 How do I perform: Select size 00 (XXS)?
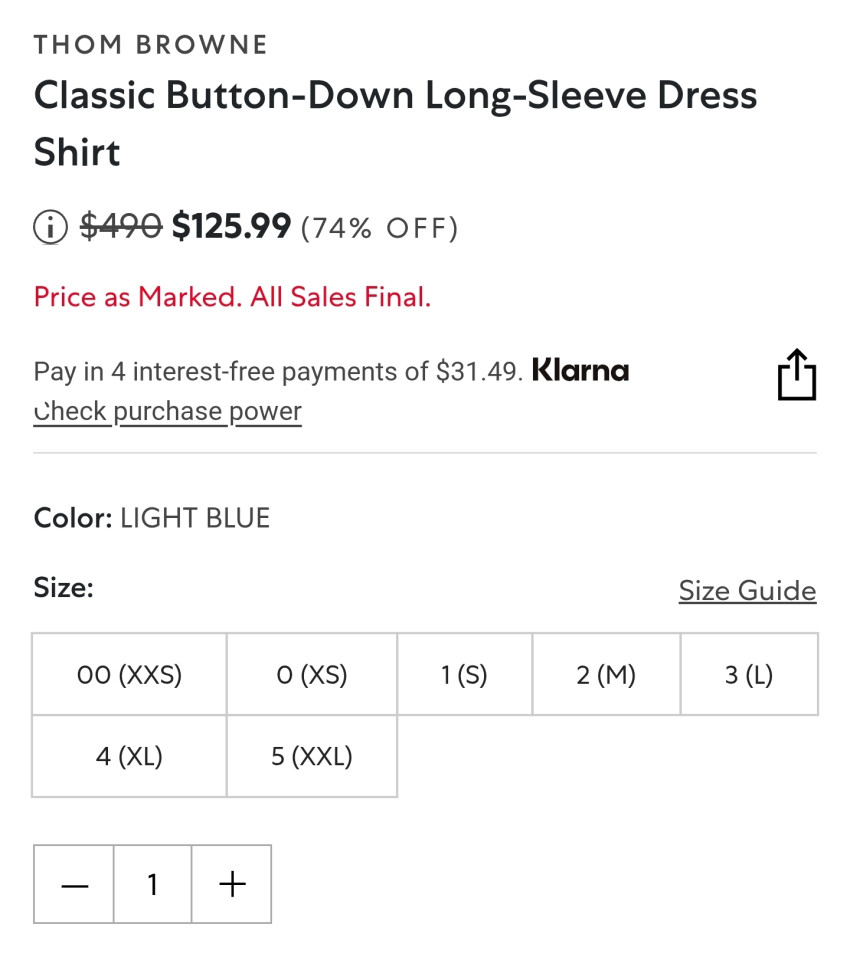[x=129, y=675]
